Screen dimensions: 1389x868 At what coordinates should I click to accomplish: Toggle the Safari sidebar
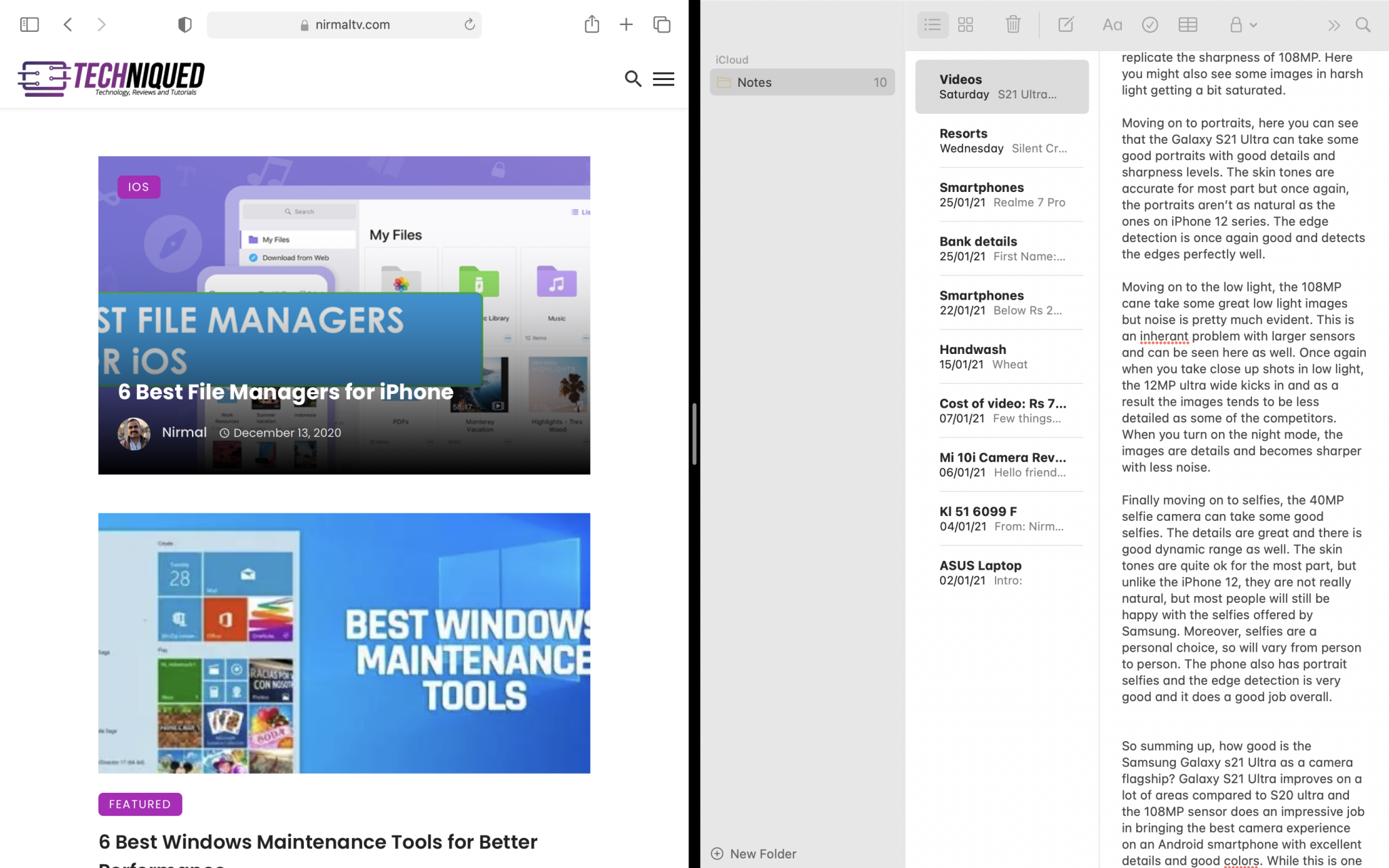[29, 25]
